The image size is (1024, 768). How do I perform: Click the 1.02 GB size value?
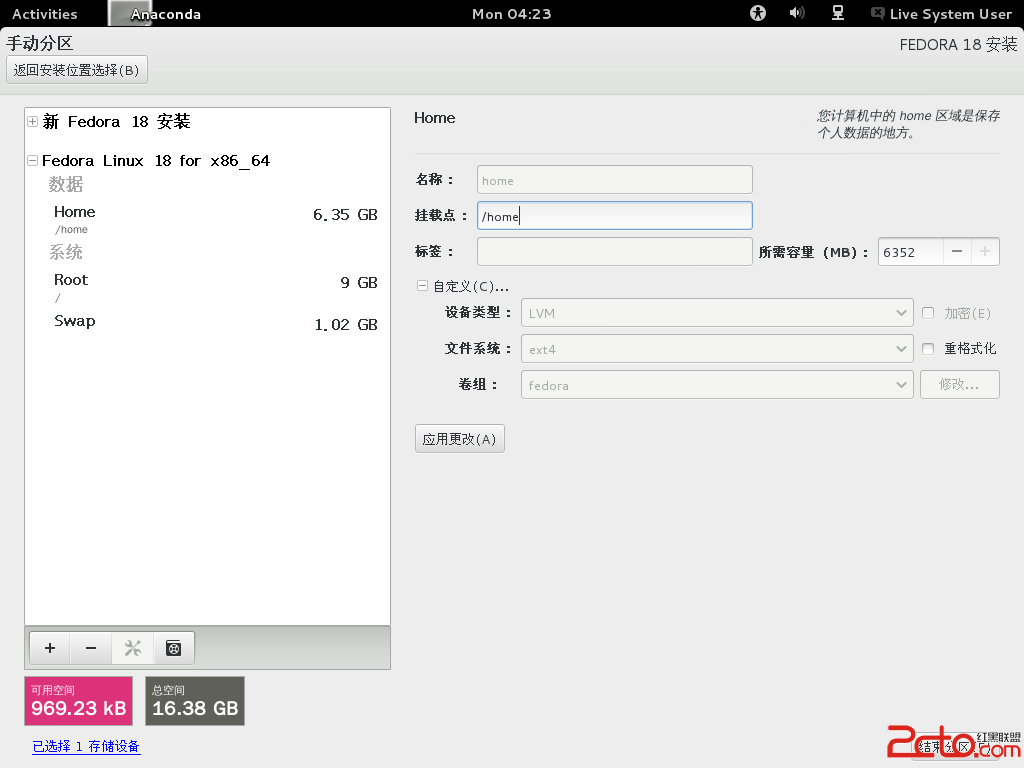[345, 325]
